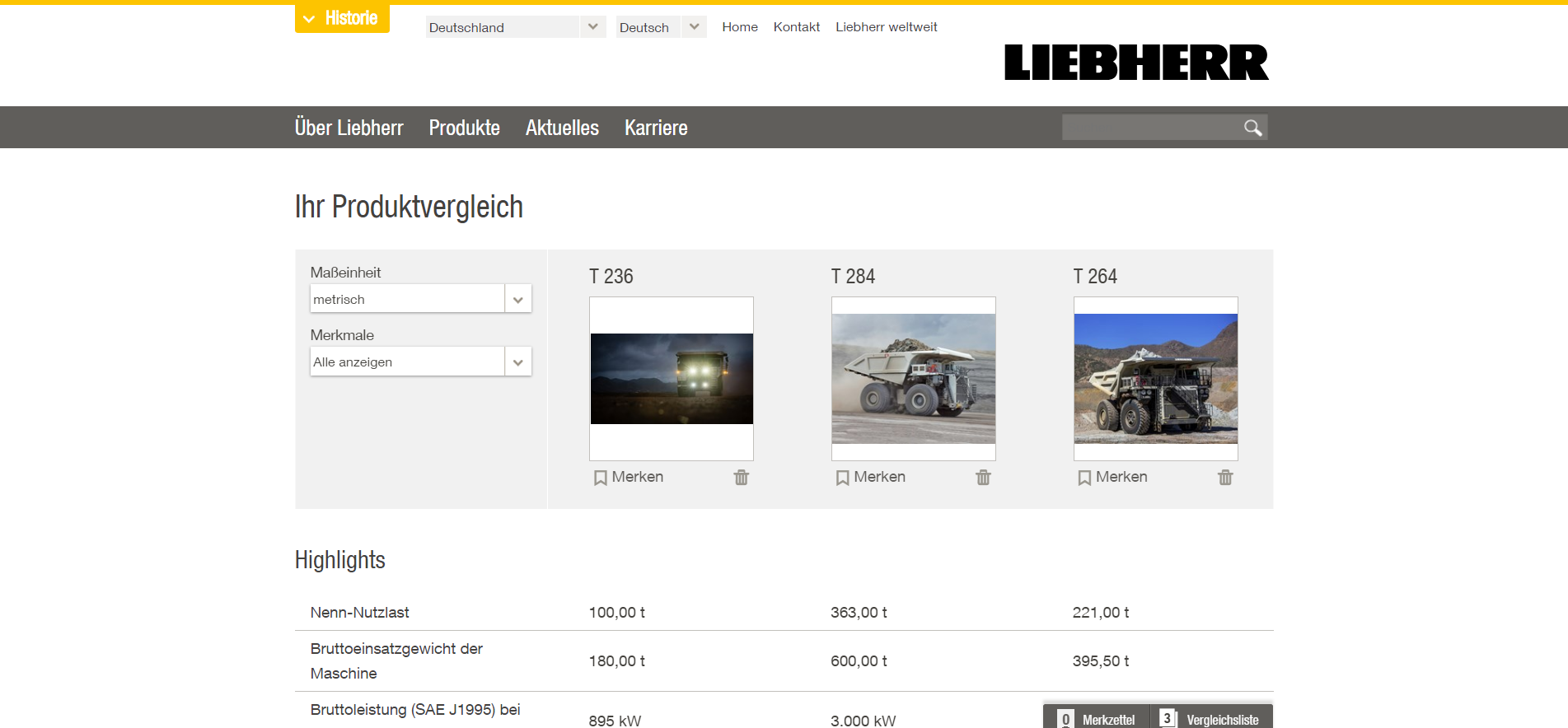Click the T 236 product title

point(611,277)
